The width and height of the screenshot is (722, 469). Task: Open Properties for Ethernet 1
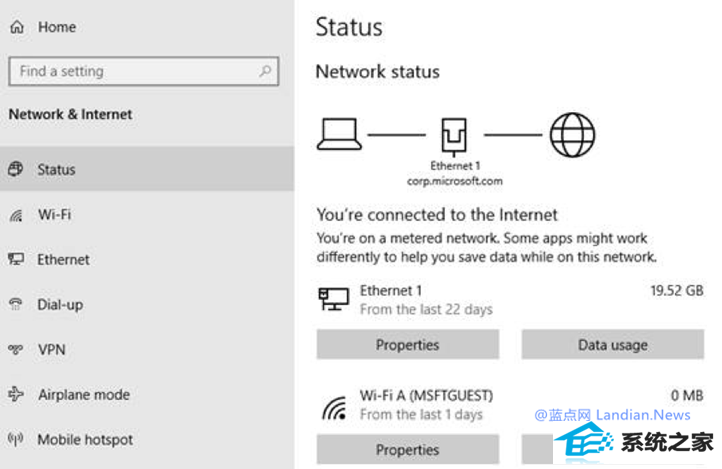408,344
